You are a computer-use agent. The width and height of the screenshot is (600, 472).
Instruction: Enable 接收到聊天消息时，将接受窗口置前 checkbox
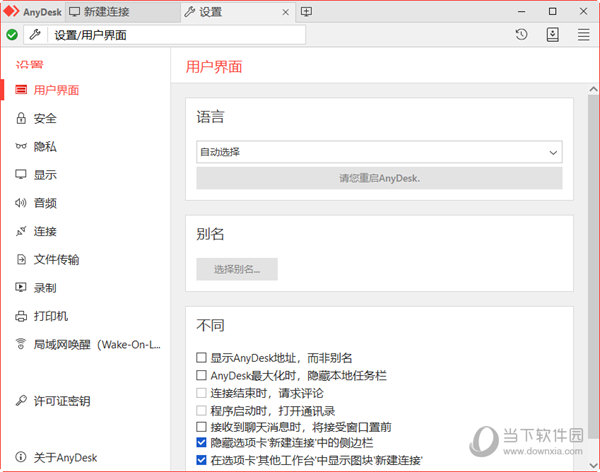point(201,426)
